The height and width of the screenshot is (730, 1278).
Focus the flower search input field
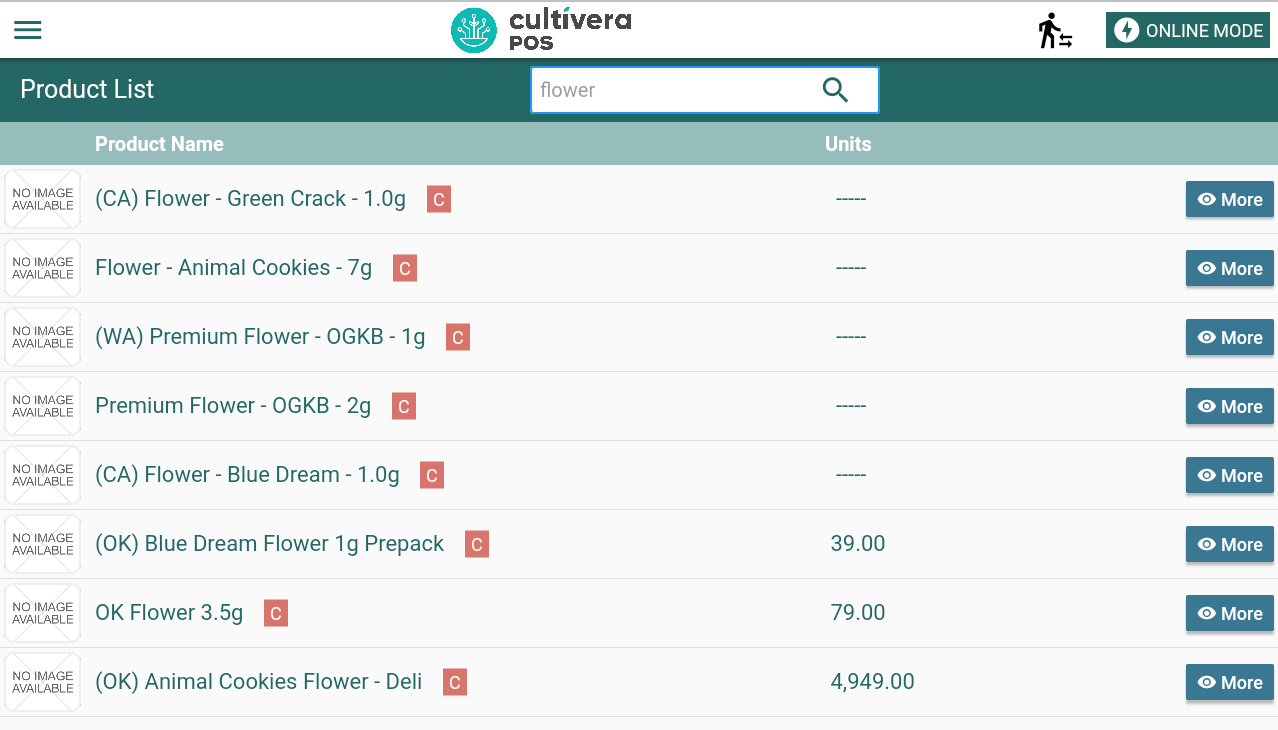pos(704,90)
